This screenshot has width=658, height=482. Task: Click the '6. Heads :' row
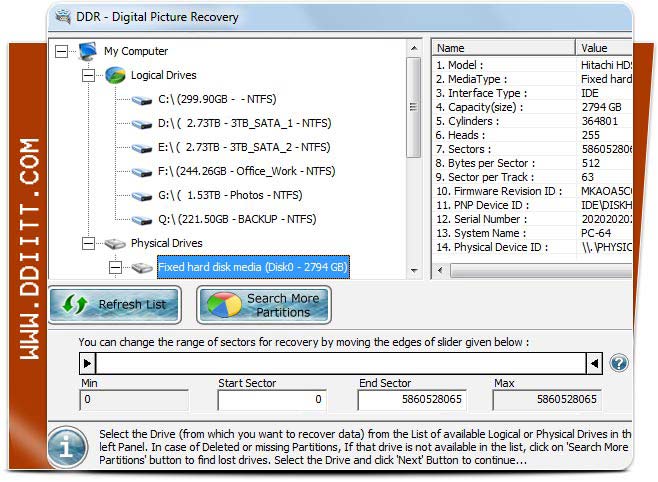tap(533, 135)
